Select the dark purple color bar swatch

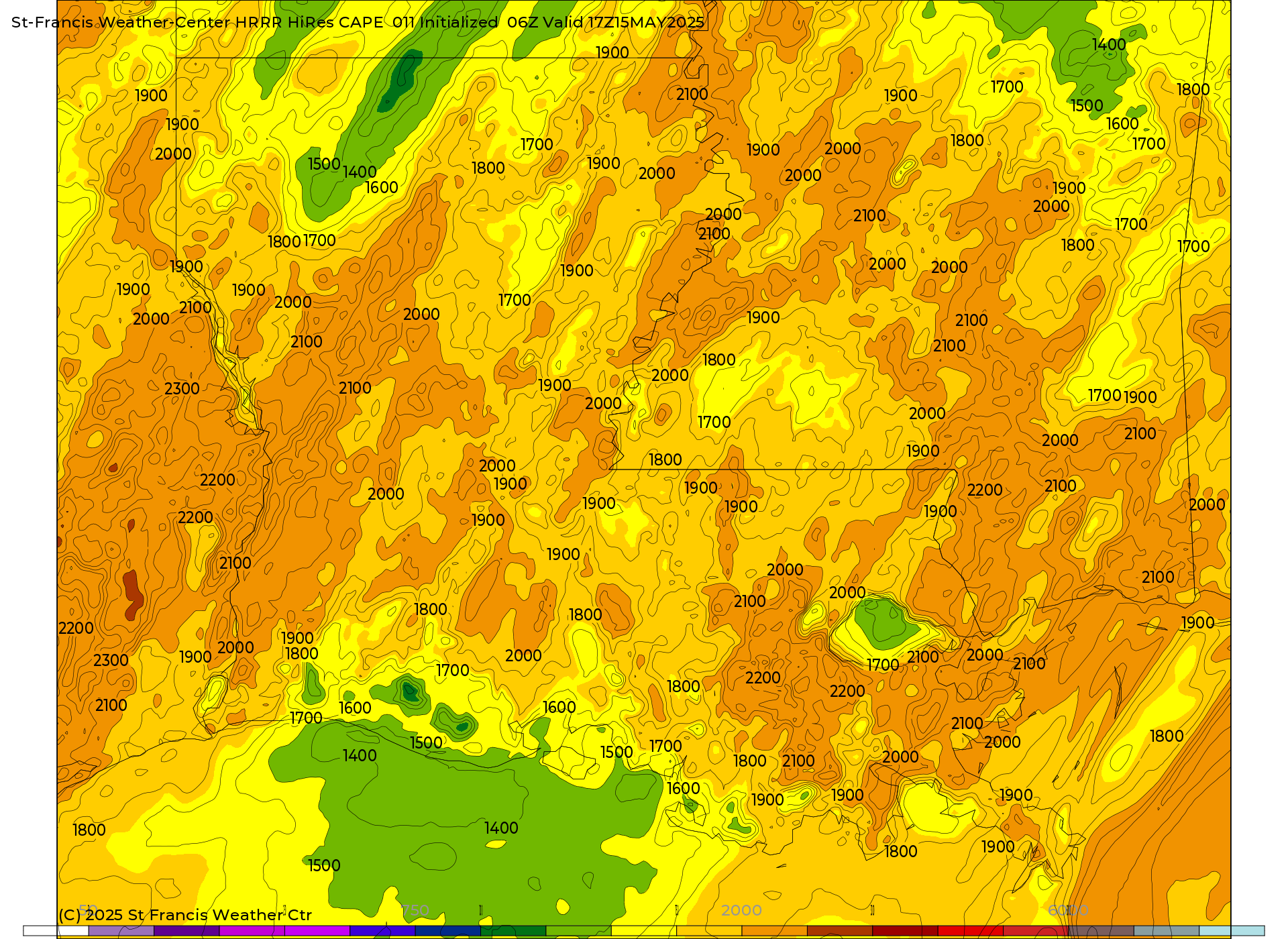click(186, 931)
